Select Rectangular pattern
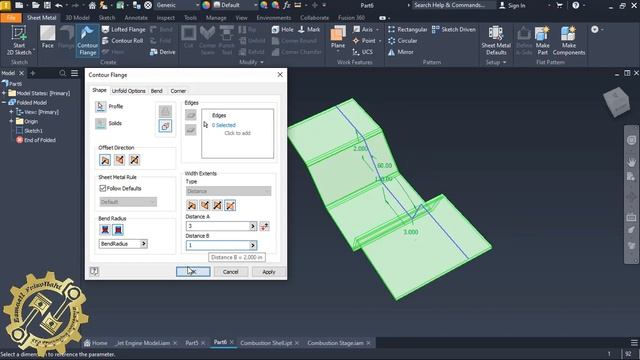This screenshot has width=640, height=360. pos(407,29)
